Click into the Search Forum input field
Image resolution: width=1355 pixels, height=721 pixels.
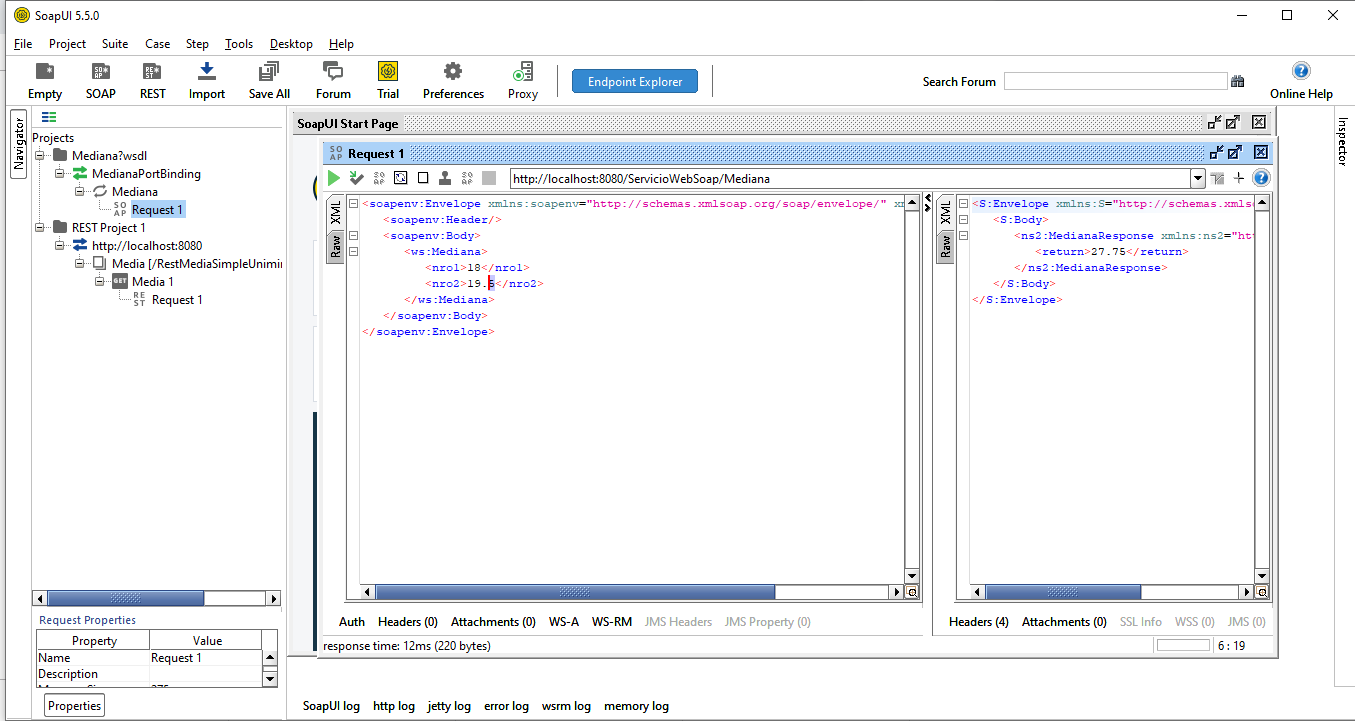1115,81
